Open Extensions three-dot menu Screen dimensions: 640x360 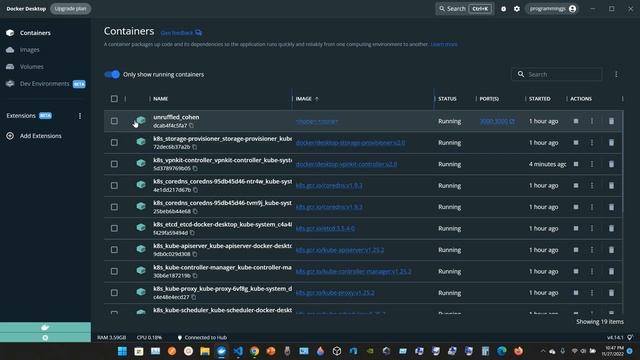coord(80,116)
